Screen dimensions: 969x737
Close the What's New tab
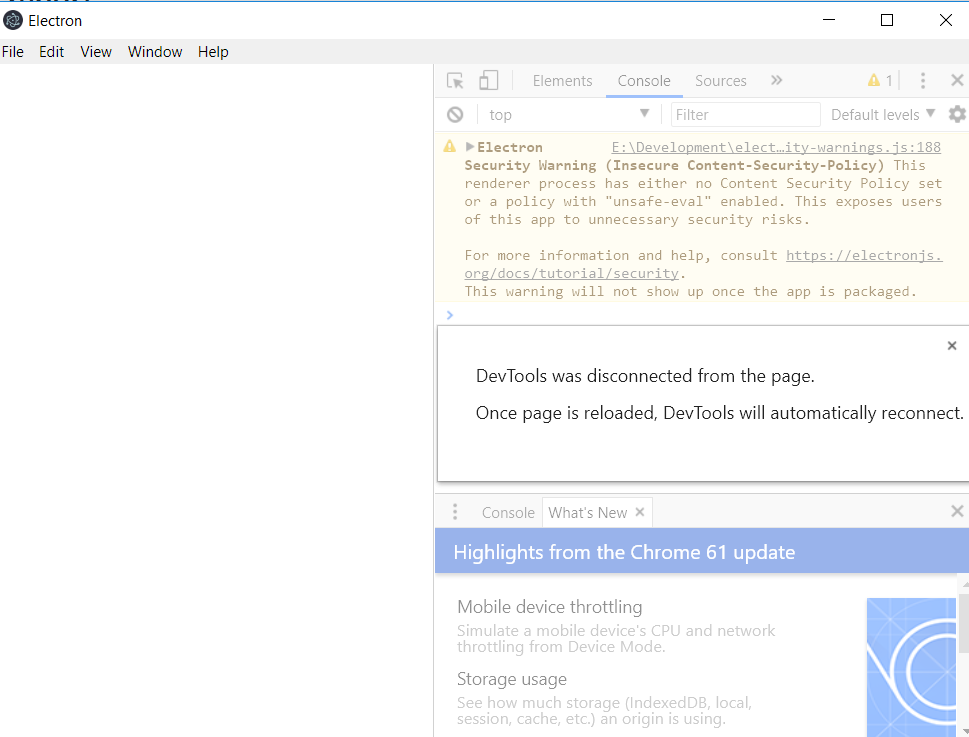coord(640,512)
